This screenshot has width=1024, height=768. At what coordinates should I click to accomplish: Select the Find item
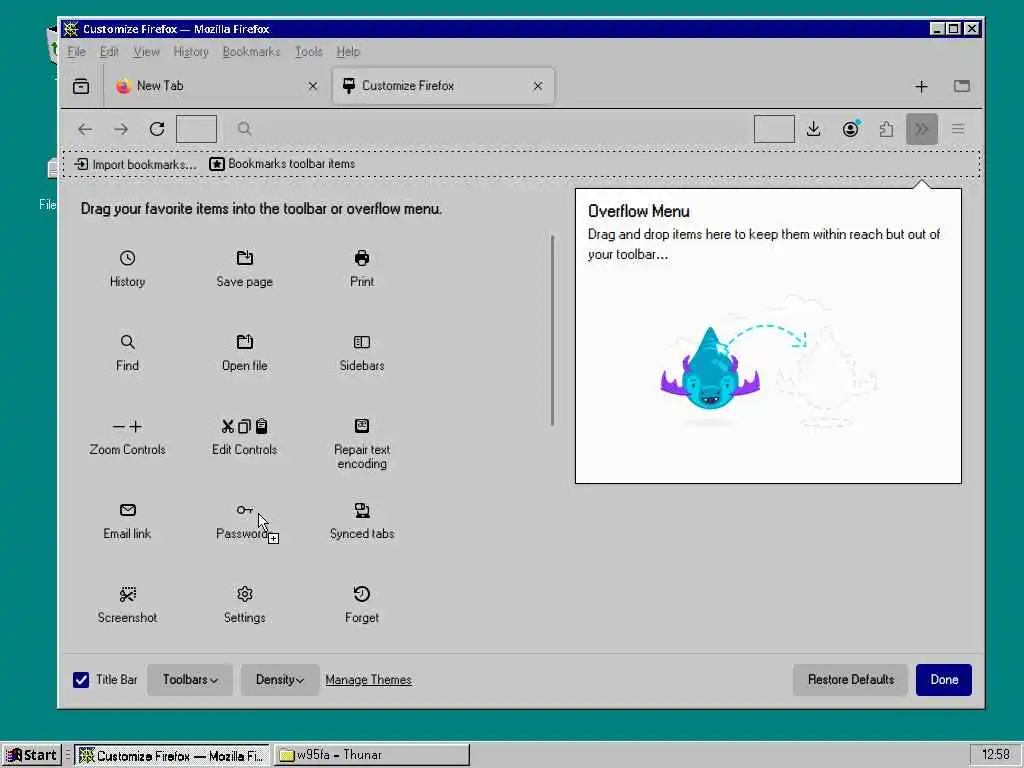coord(127,353)
